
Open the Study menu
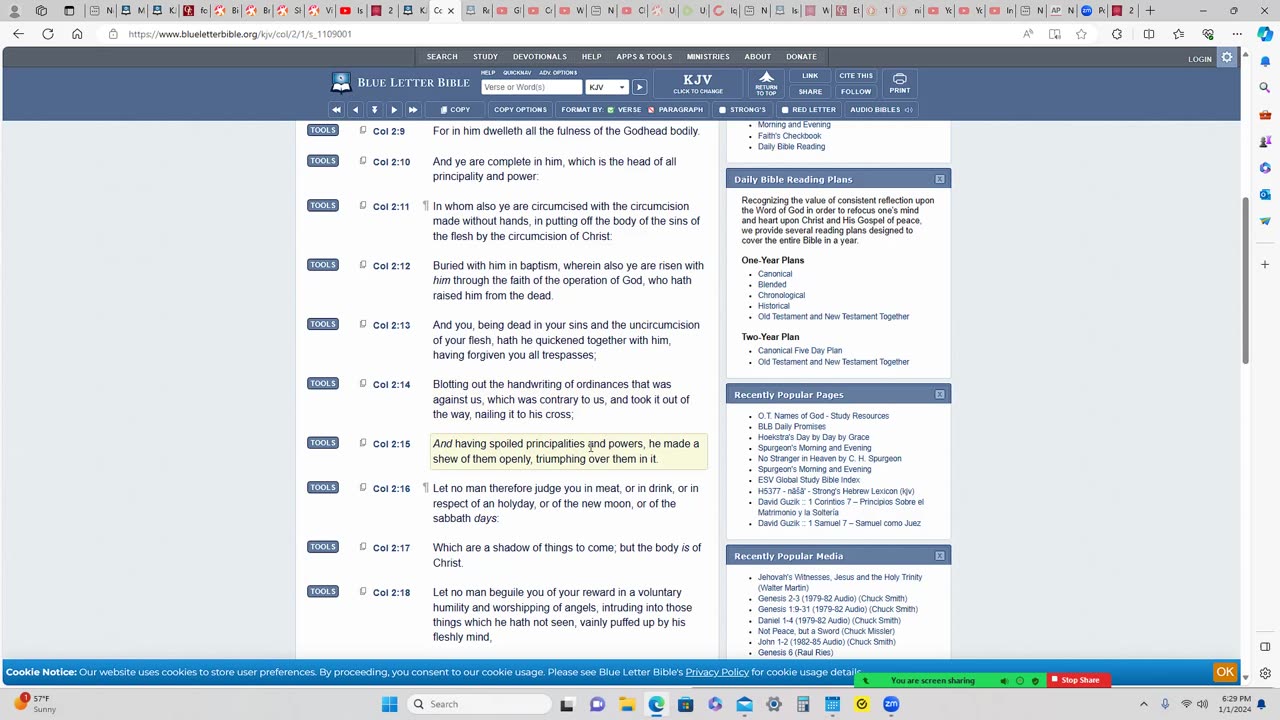pos(485,57)
